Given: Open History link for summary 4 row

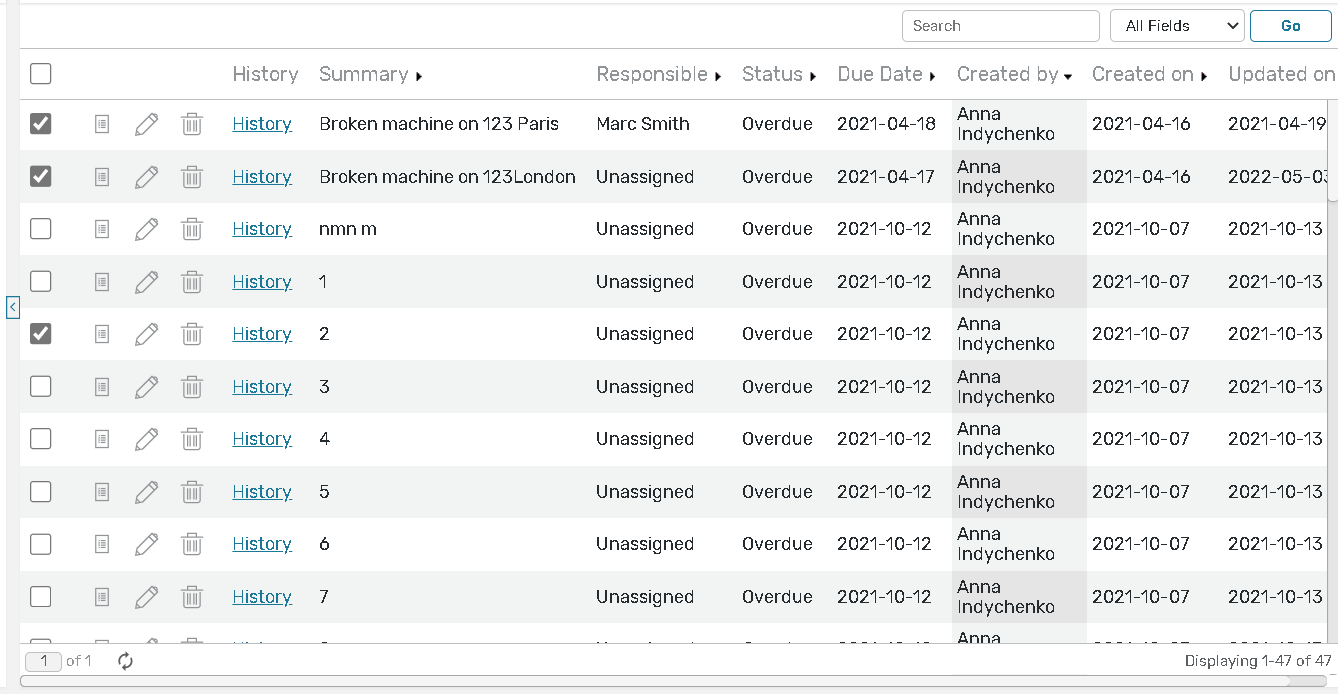Looking at the screenshot, I should [x=262, y=439].
